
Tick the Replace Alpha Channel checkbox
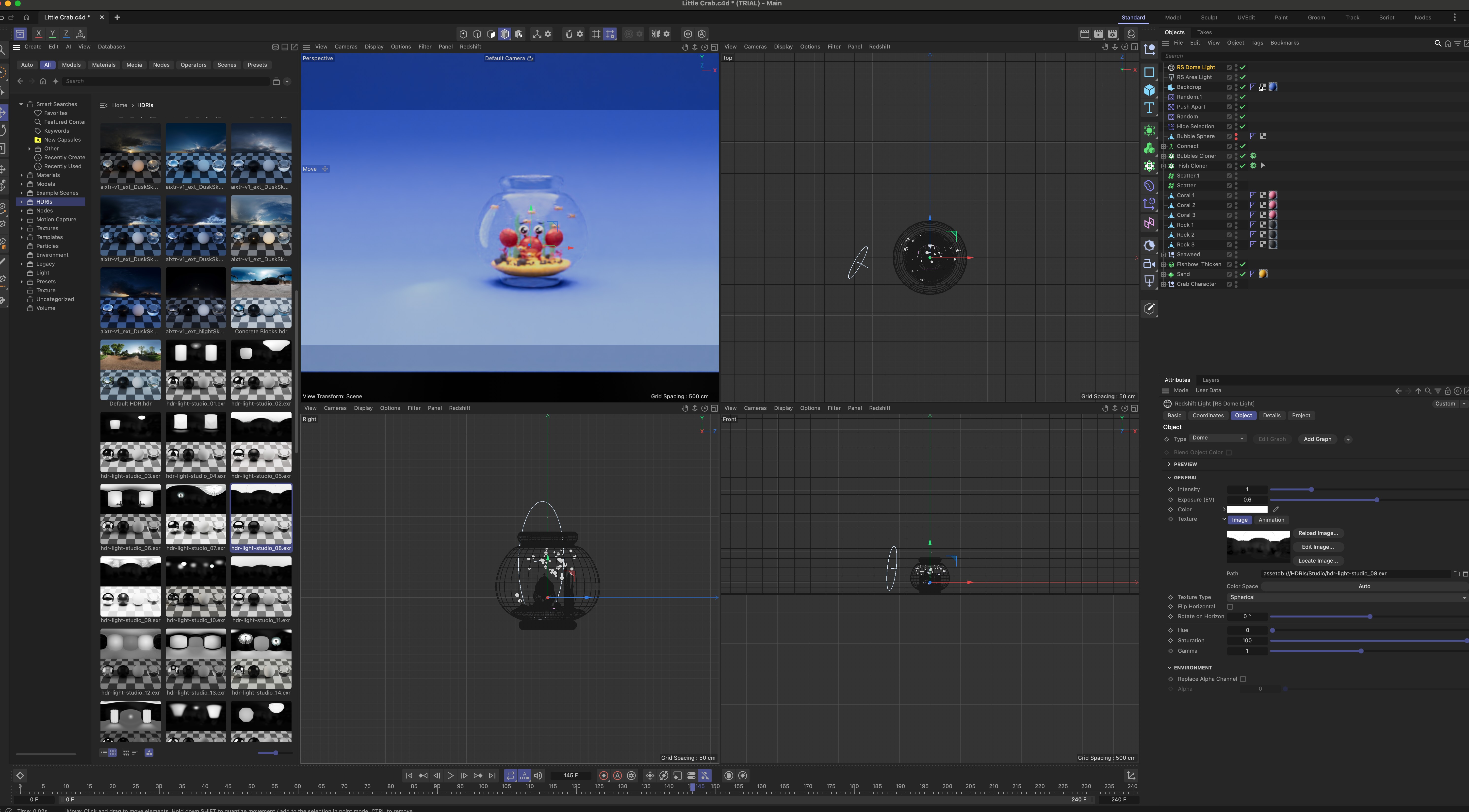coord(1243,679)
